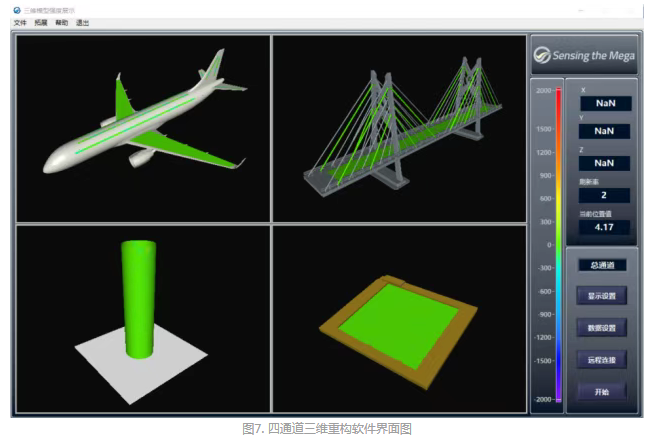Select the square platform model viewport
The height and width of the screenshot is (445, 651).
pyautogui.click(x=399, y=318)
